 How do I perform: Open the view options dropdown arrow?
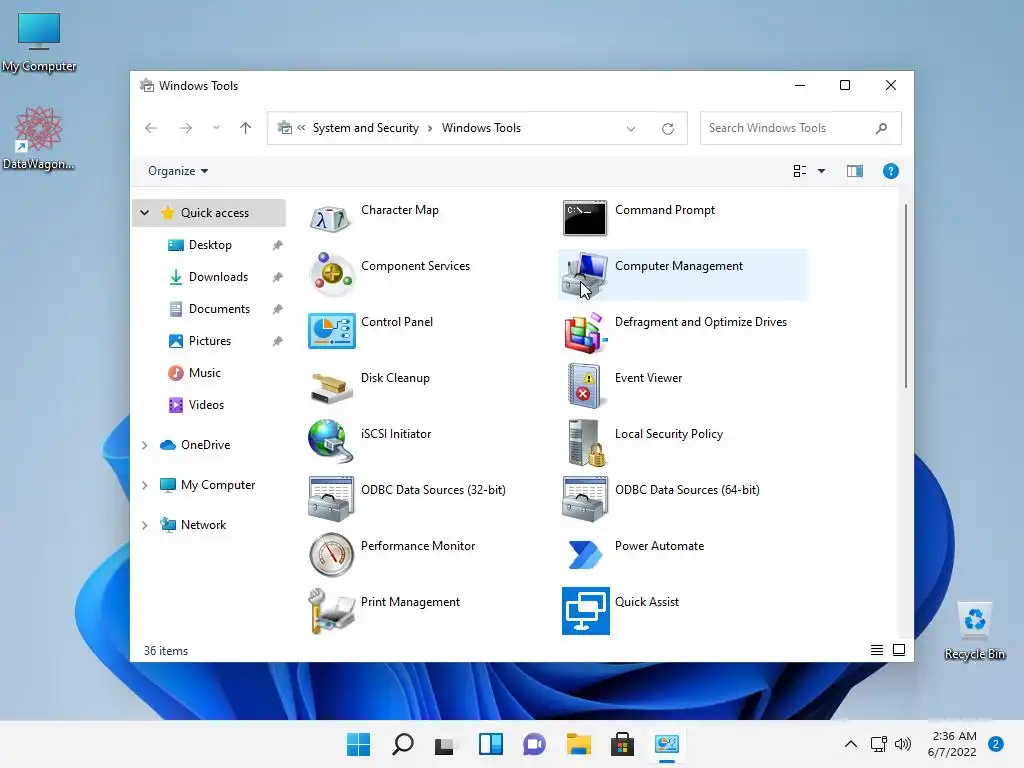(822, 171)
